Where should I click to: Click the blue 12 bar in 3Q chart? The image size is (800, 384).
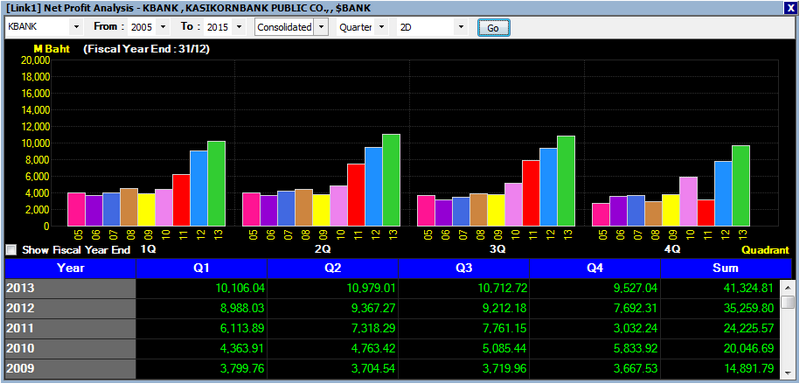(x=549, y=187)
